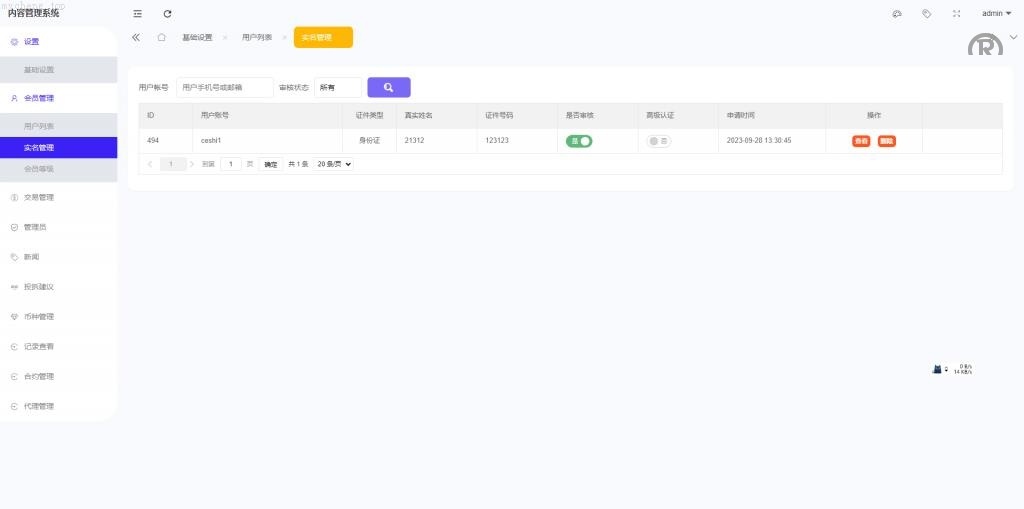Click the 查看 button for user ceshi1
Screen dimensions: 1024x509
tap(861, 141)
